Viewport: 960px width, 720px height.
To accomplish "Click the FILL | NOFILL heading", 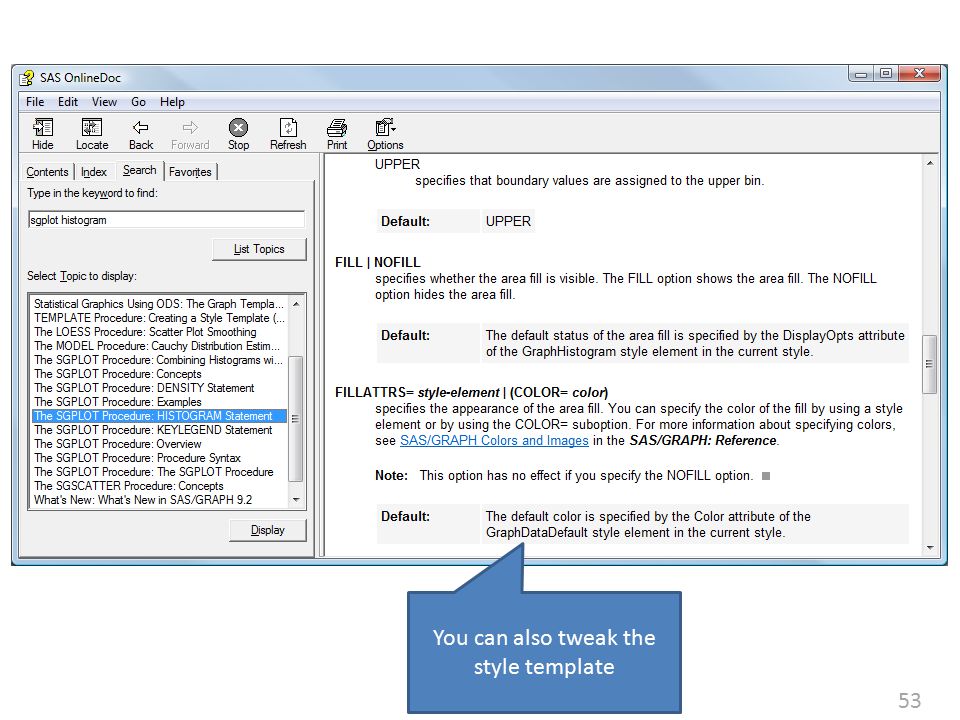I will coord(378,263).
